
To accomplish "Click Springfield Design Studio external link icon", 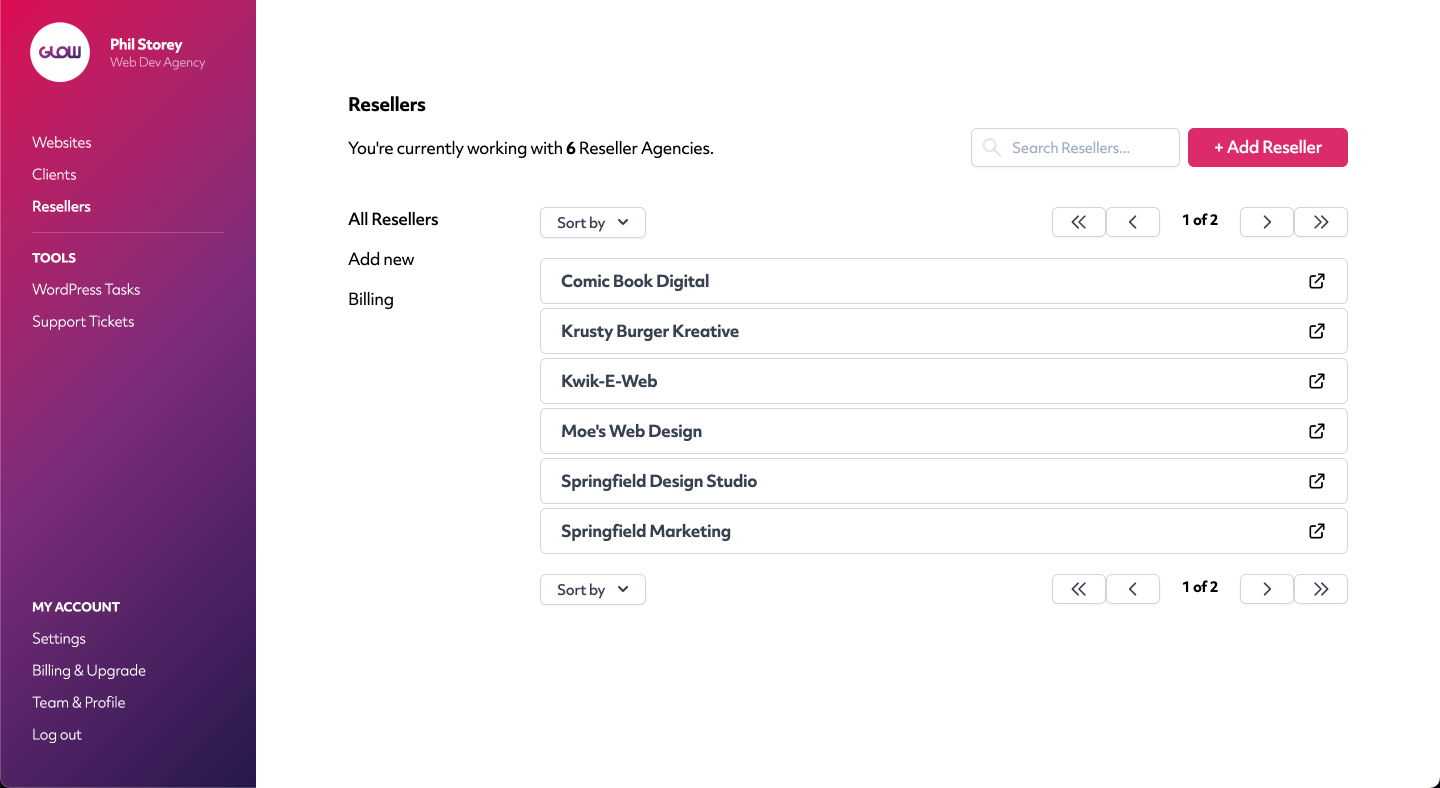I will pos(1317,481).
